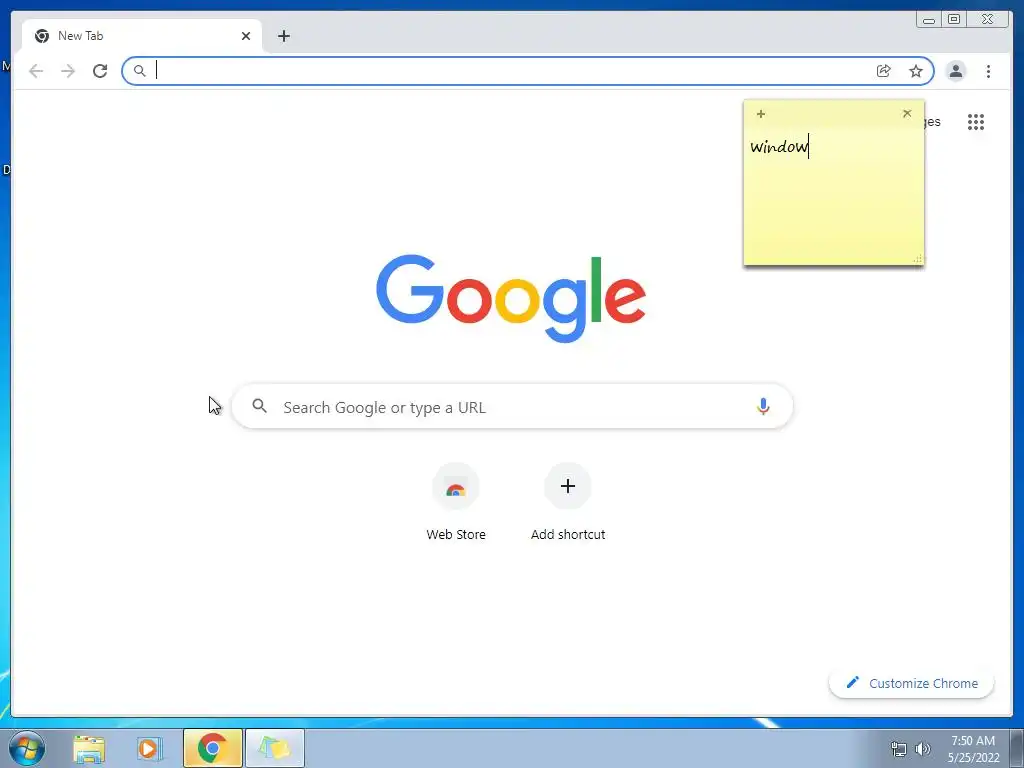Image resolution: width=1024 pixels, height=768 pixels.
Task: Click the Web Store label
Action: coord(456,534)
